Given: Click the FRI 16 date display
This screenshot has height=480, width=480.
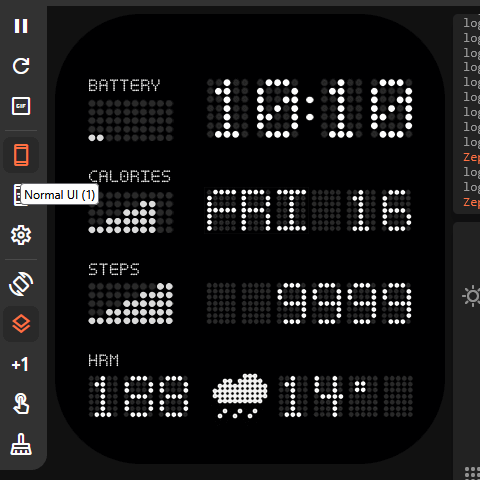Looking at the screenshot, I should click(309, 210).
